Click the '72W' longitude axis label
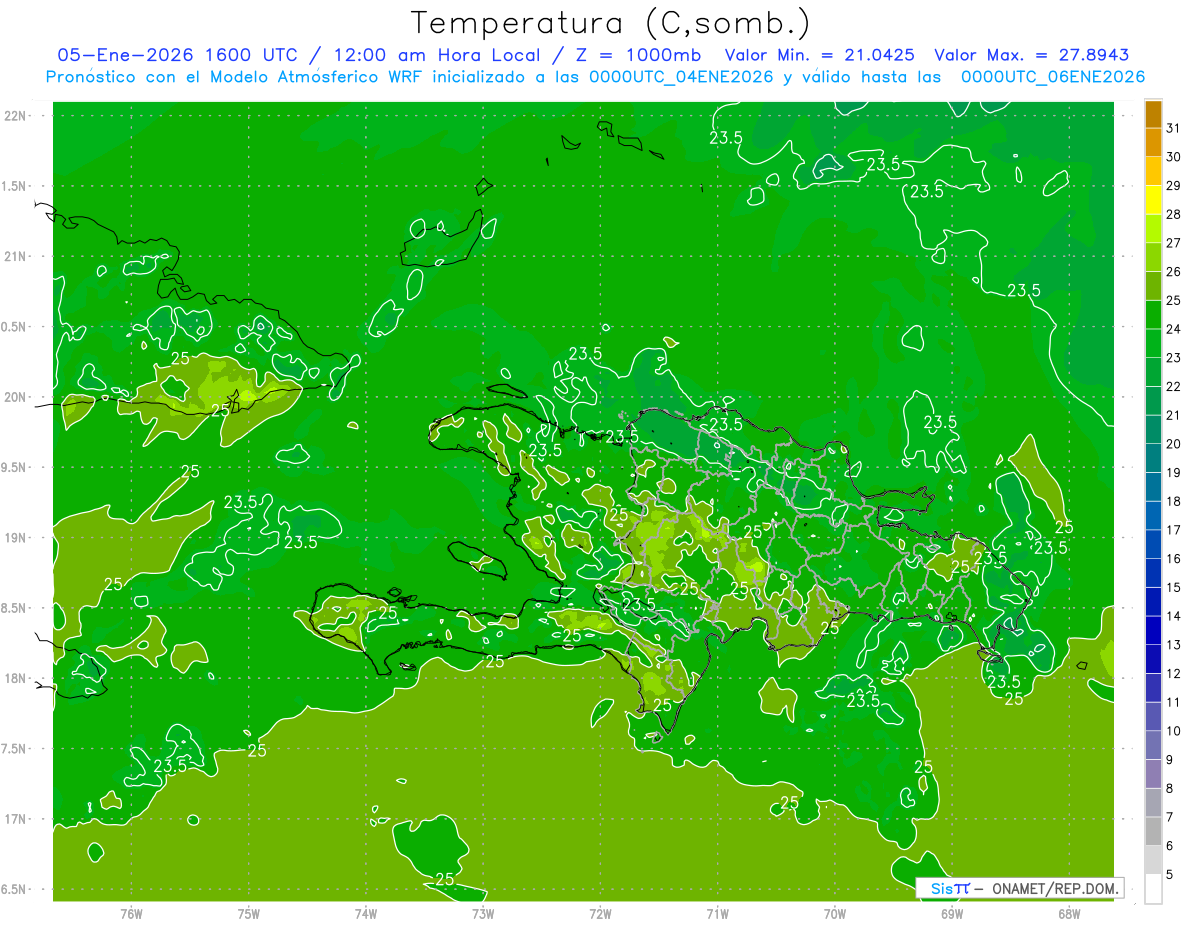 [600, 913]
